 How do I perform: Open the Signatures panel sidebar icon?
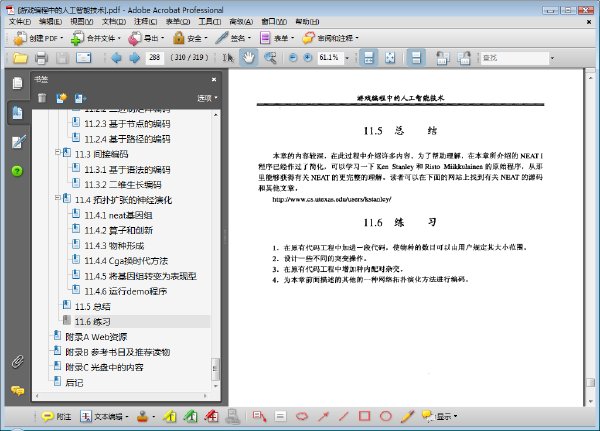[18, 142]
